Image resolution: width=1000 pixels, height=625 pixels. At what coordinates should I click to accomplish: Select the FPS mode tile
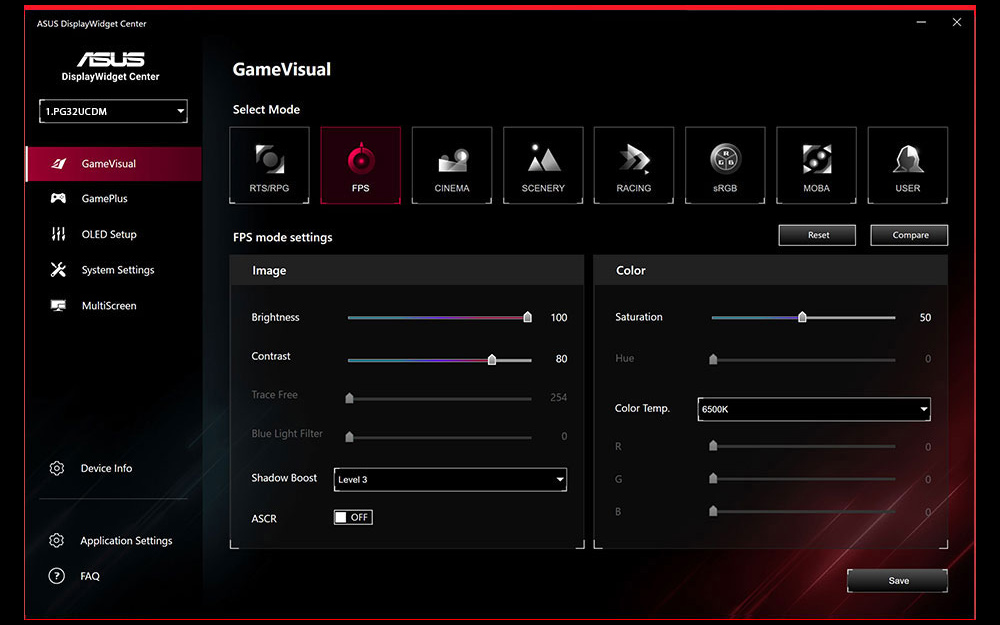(360, 164)
